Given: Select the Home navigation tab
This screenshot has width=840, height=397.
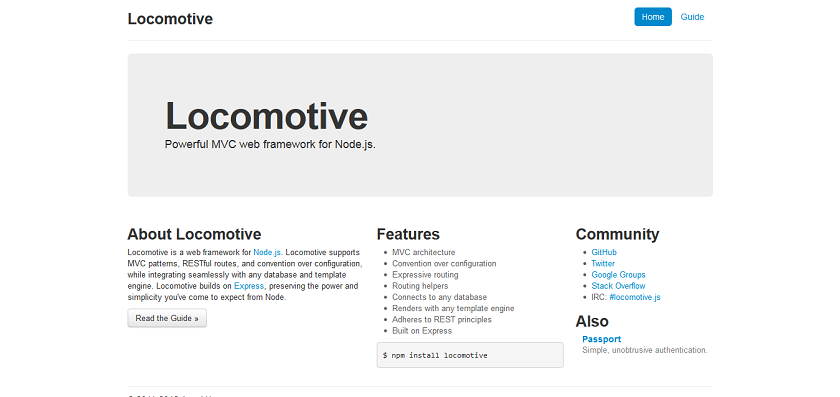Looking at the screenshot, I should (x=652, y=17).
